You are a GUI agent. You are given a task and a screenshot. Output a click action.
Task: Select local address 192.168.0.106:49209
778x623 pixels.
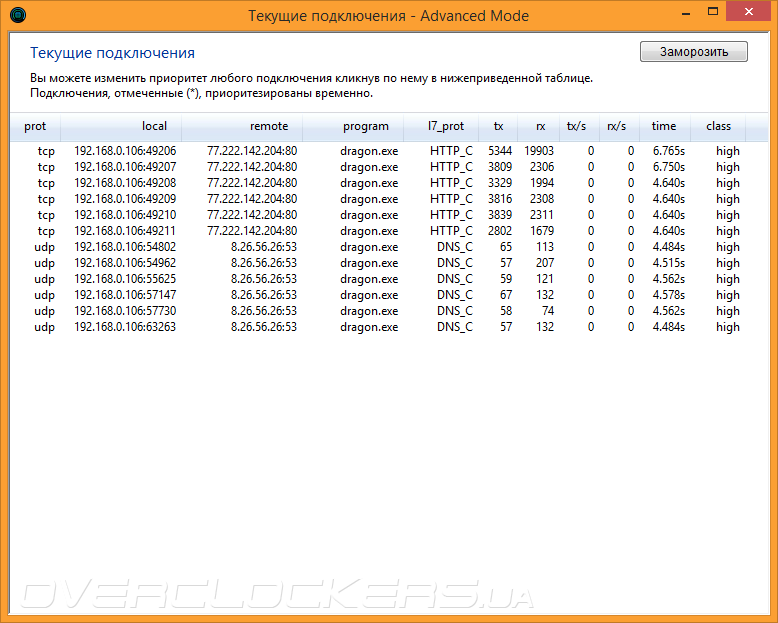point(125,199)
